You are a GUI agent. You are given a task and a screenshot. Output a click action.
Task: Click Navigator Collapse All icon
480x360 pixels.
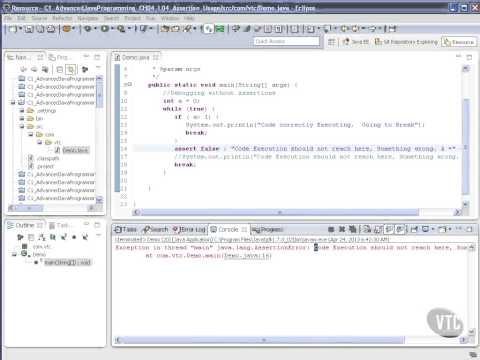click(60, 69)
